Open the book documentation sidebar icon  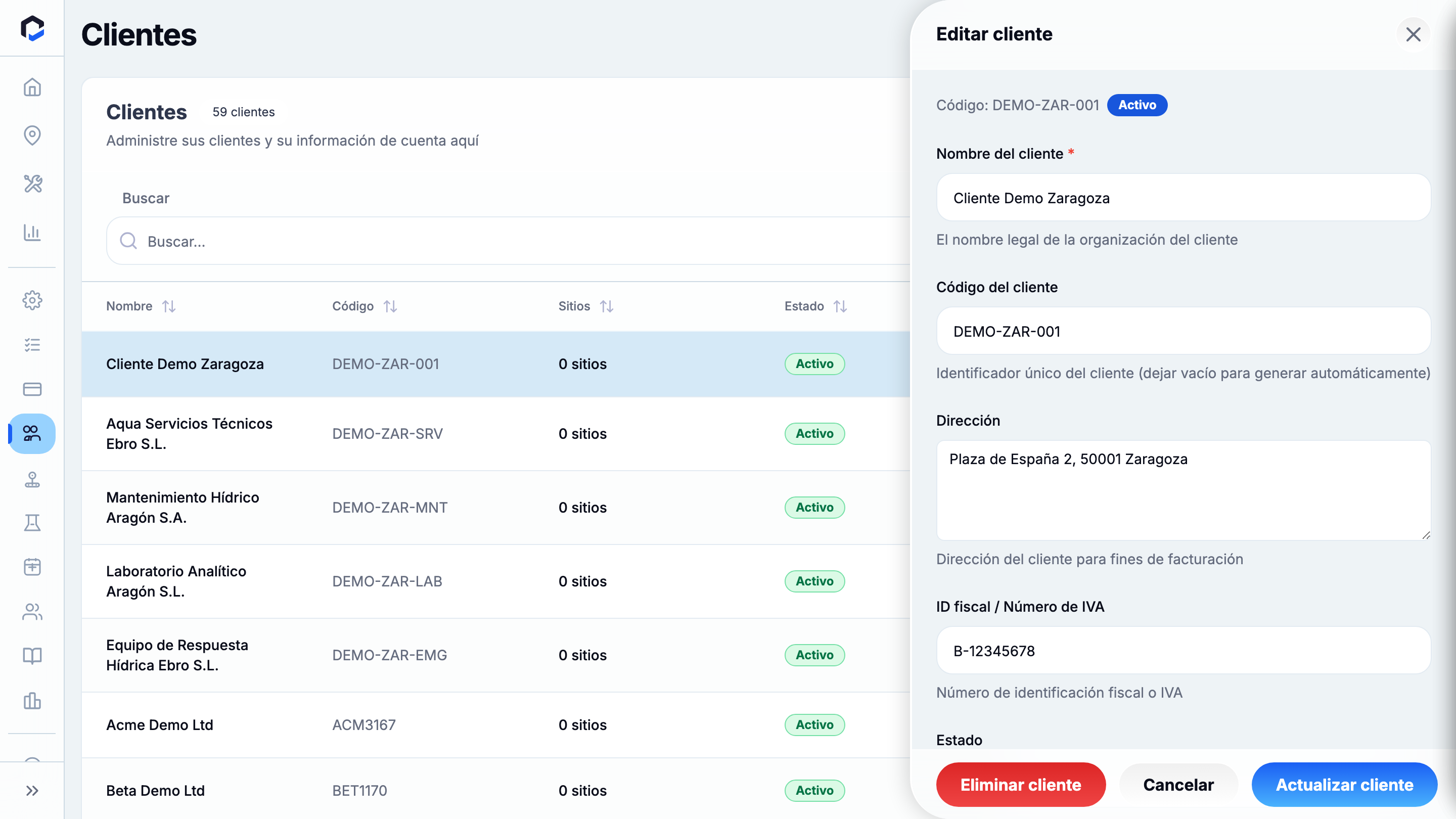(32, 656)
